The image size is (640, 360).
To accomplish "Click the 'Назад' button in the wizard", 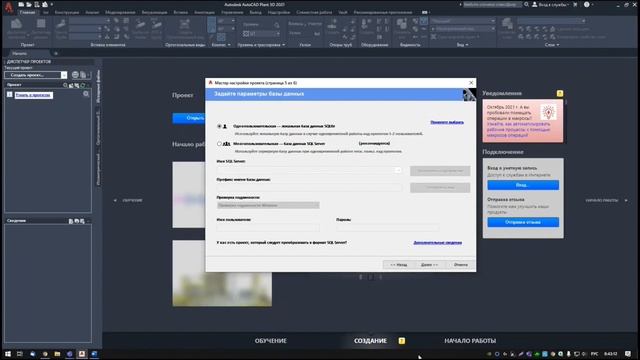I will (x=398, y=265).
